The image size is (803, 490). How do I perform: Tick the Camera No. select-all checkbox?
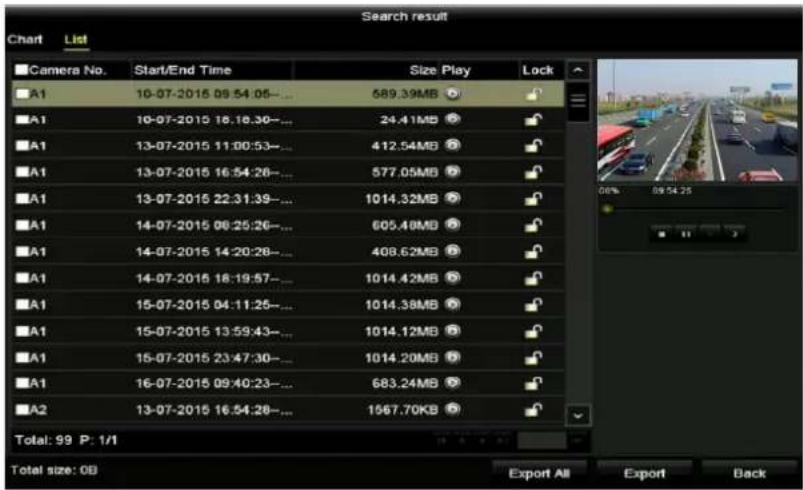(x=21, y=70)
